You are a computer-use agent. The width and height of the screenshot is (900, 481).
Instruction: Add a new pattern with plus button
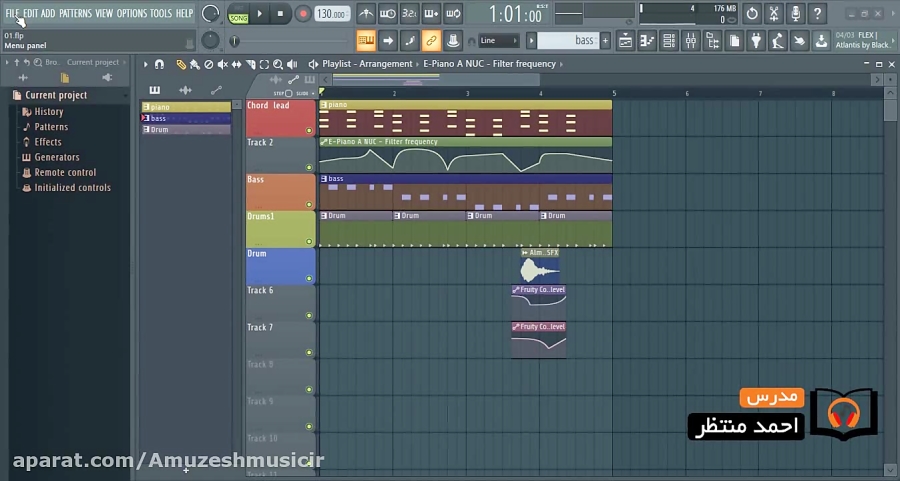click(x=605, y=41)
